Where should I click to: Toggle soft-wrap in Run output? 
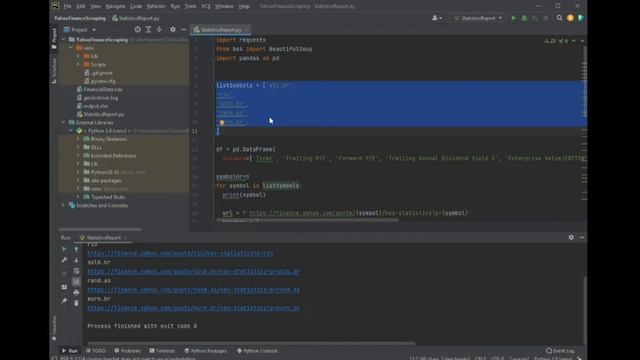[76, 271]
